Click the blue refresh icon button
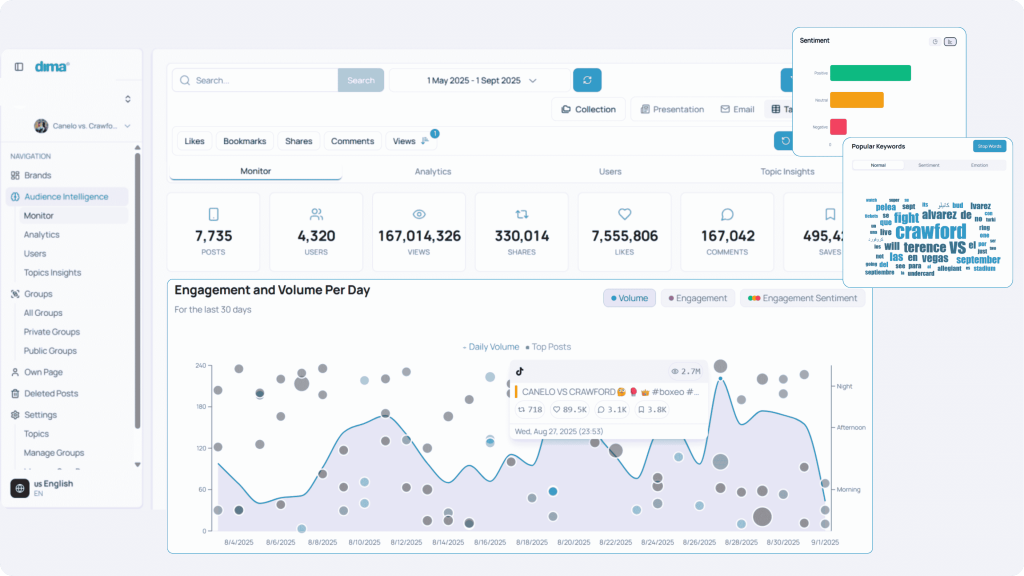 [x=587, y=80]
